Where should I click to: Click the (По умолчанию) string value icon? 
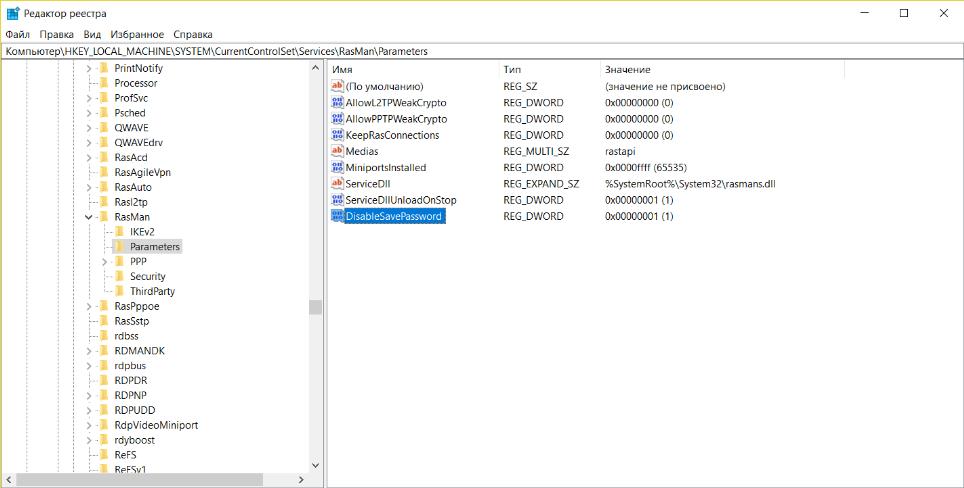(x=337, y=86)
